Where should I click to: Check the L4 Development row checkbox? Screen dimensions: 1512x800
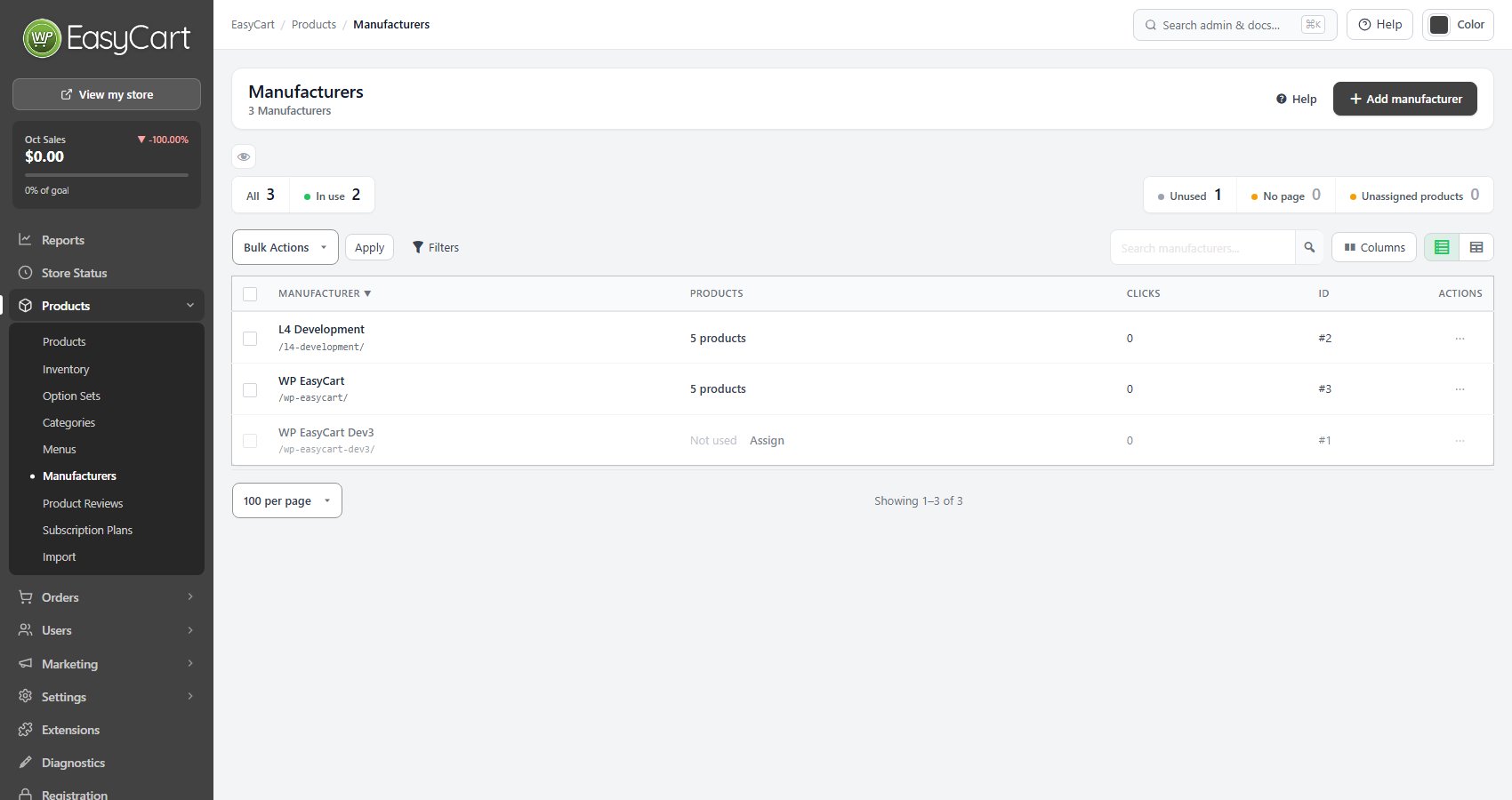pyautogui.click(x=250, y=338)
